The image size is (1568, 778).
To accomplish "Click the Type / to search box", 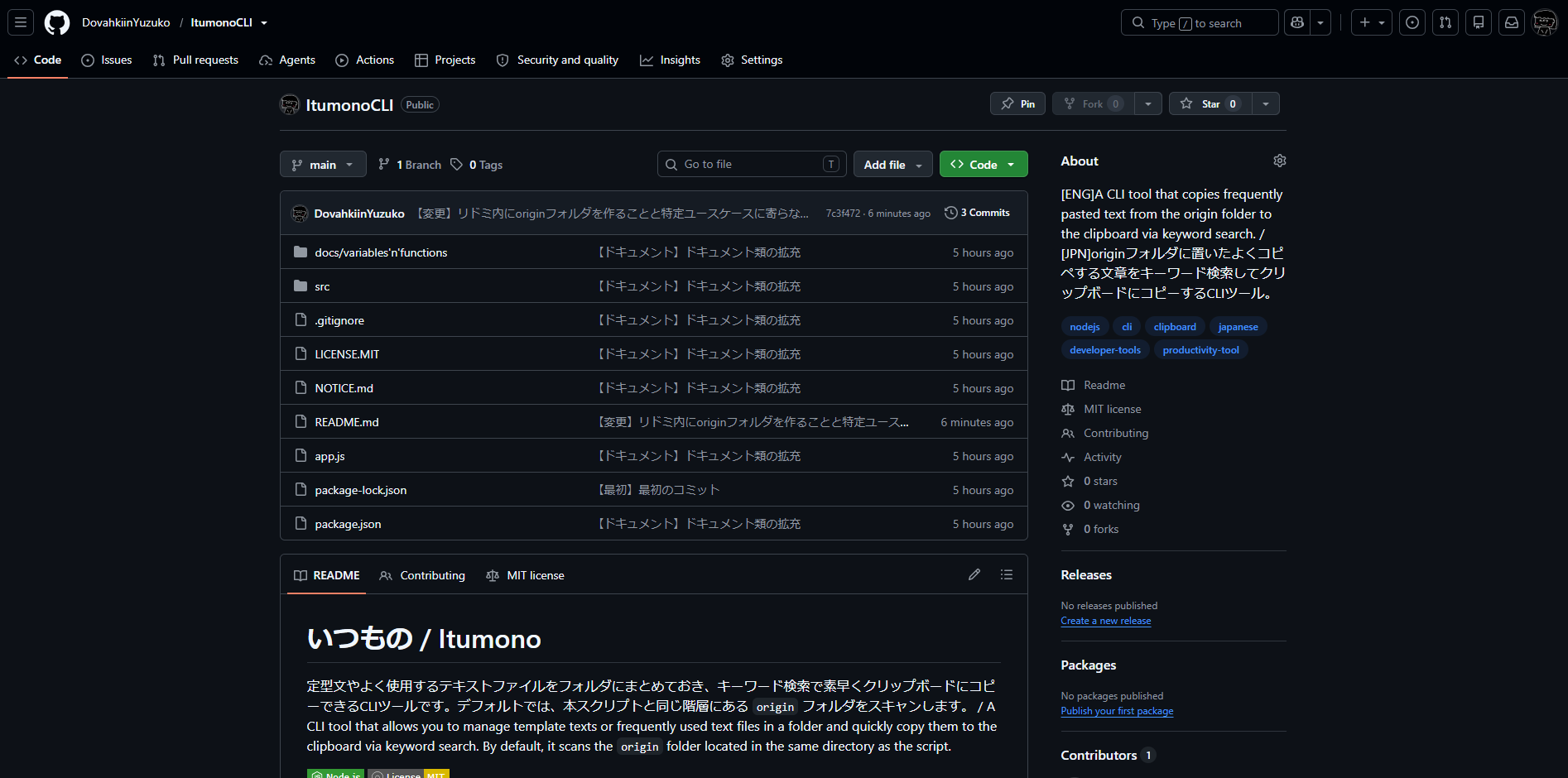I will (1200, 22).
